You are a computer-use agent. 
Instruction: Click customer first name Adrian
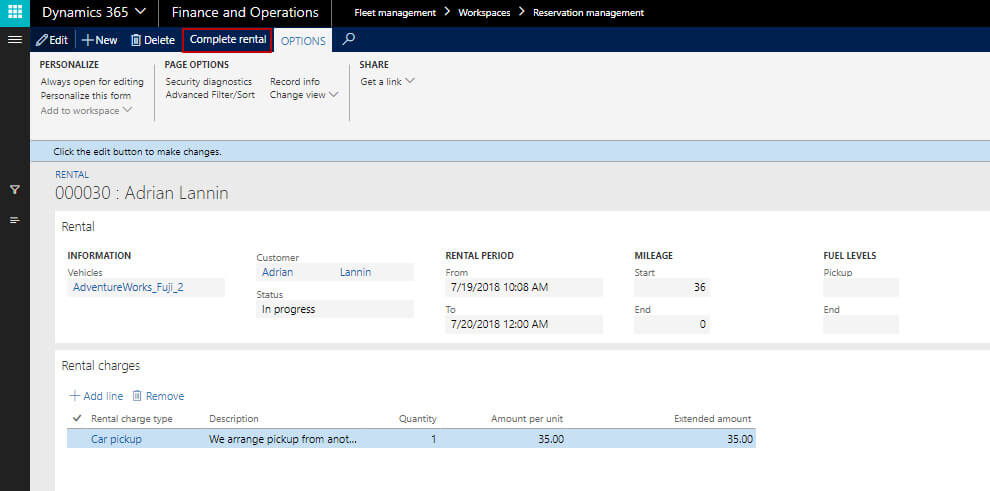[x=277, y=272]
